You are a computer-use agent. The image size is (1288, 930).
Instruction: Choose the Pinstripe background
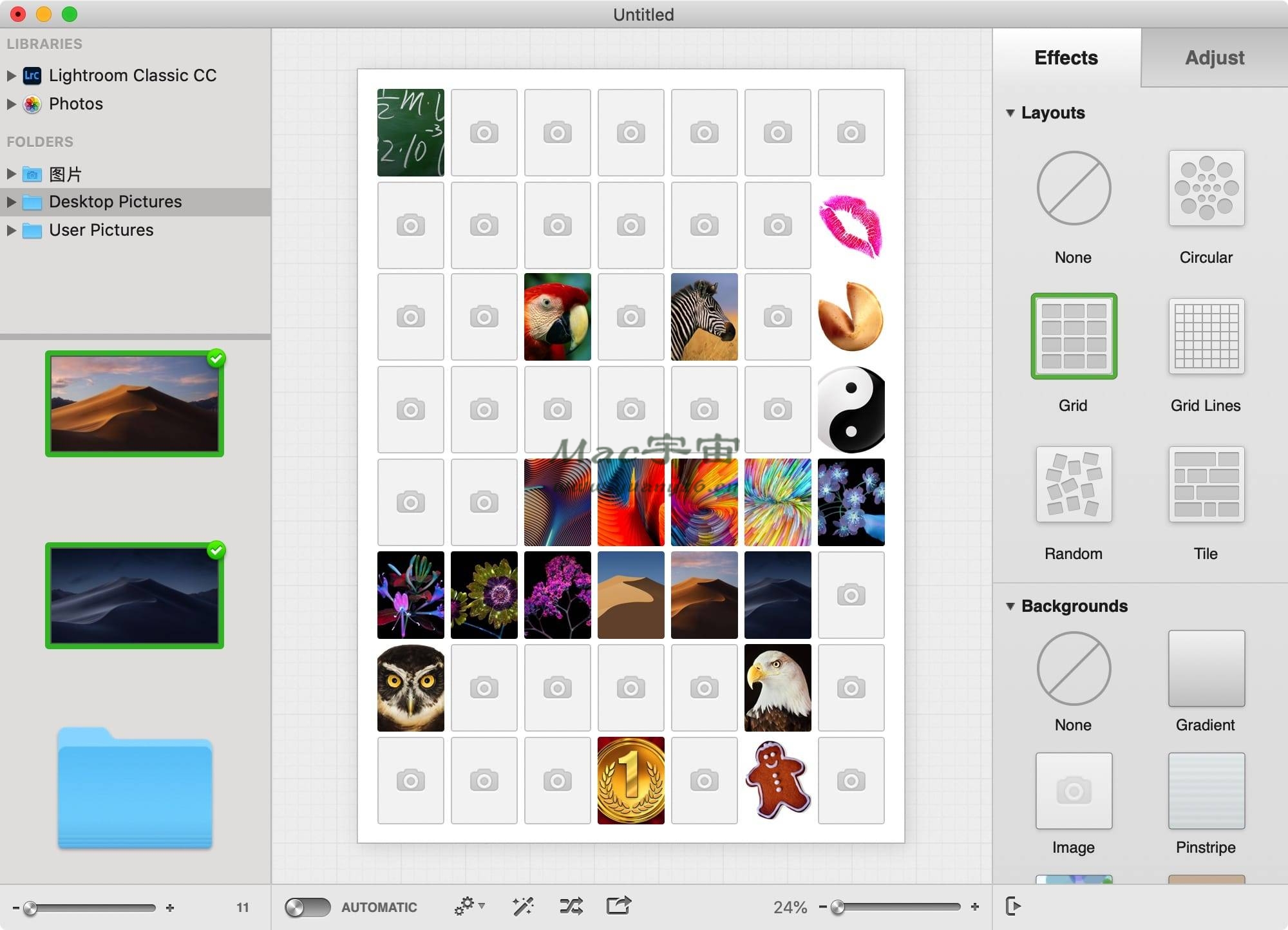(x=1206, y=791)
